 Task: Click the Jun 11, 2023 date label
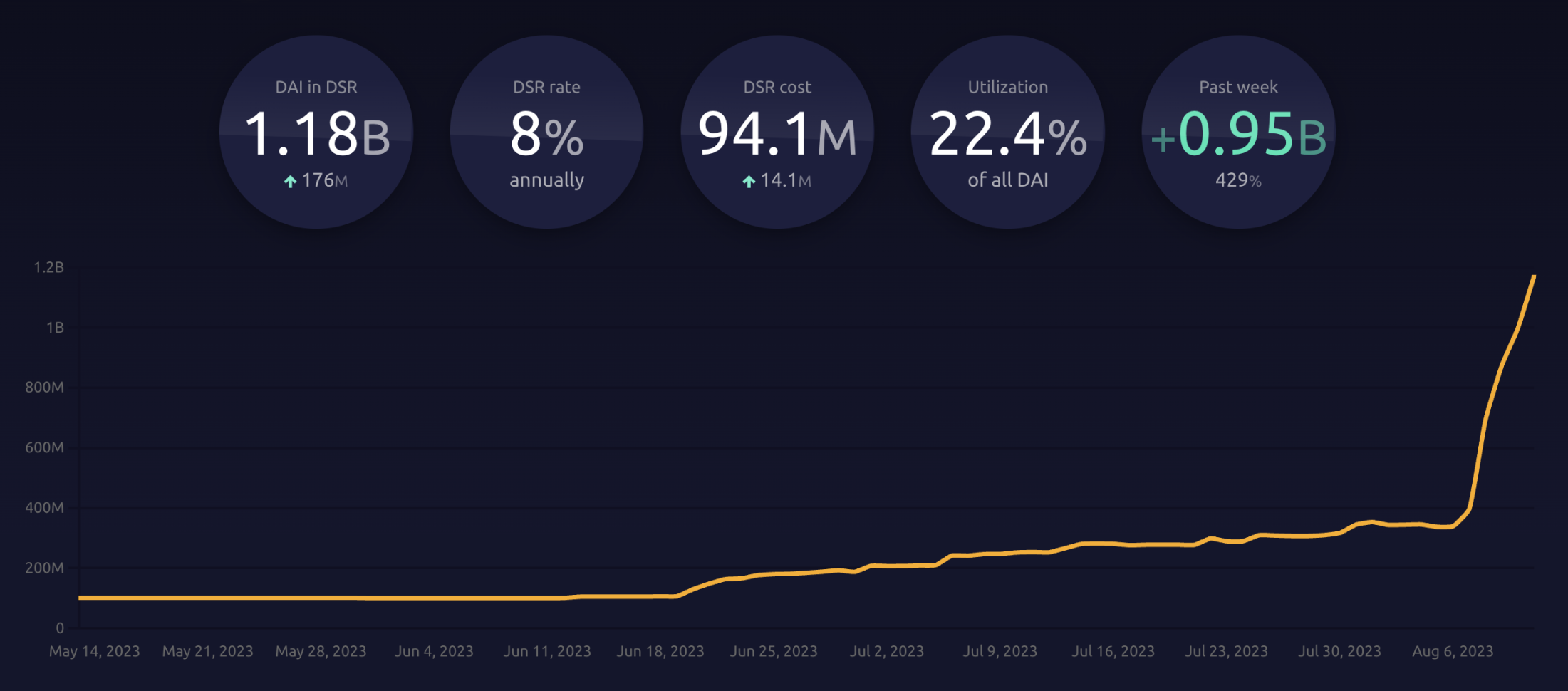point(547,651)
